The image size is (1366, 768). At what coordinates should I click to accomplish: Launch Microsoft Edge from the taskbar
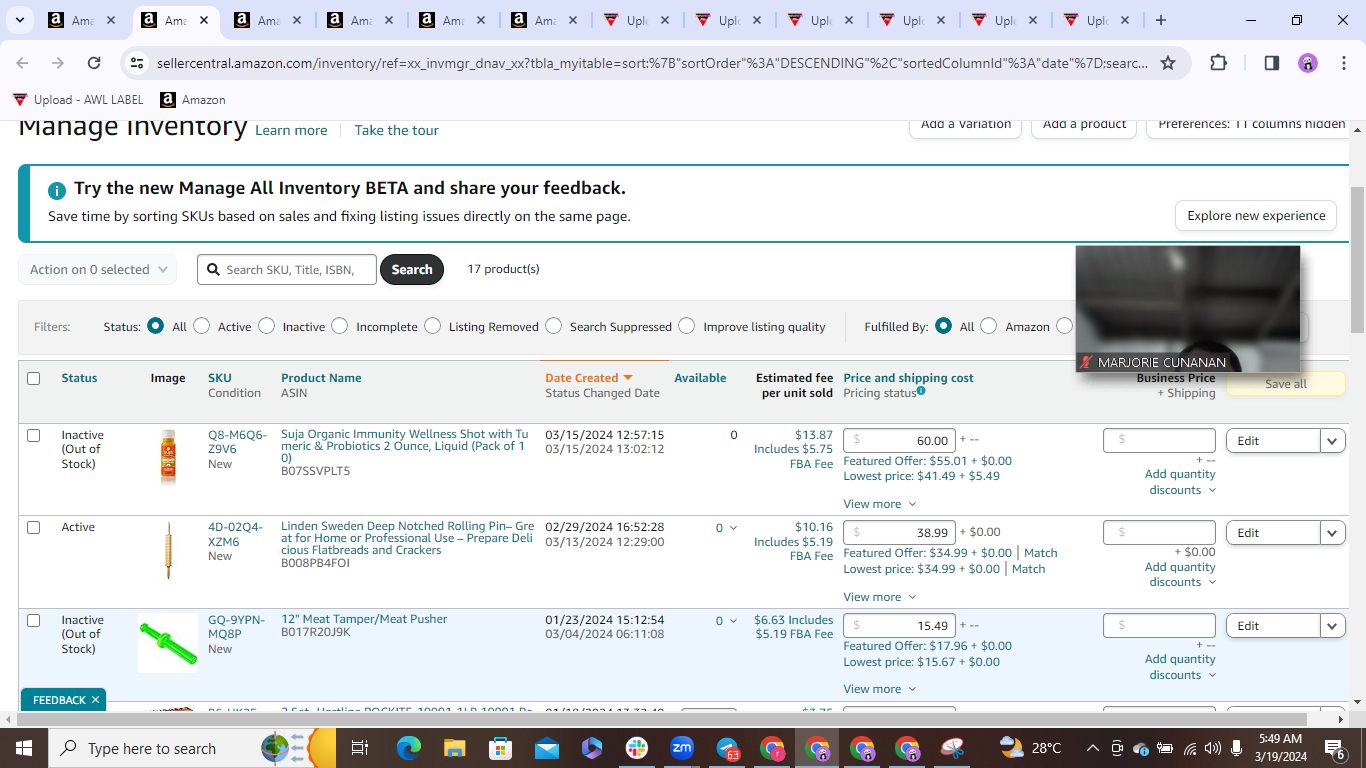pyautogui.click(x=409, y=748)
